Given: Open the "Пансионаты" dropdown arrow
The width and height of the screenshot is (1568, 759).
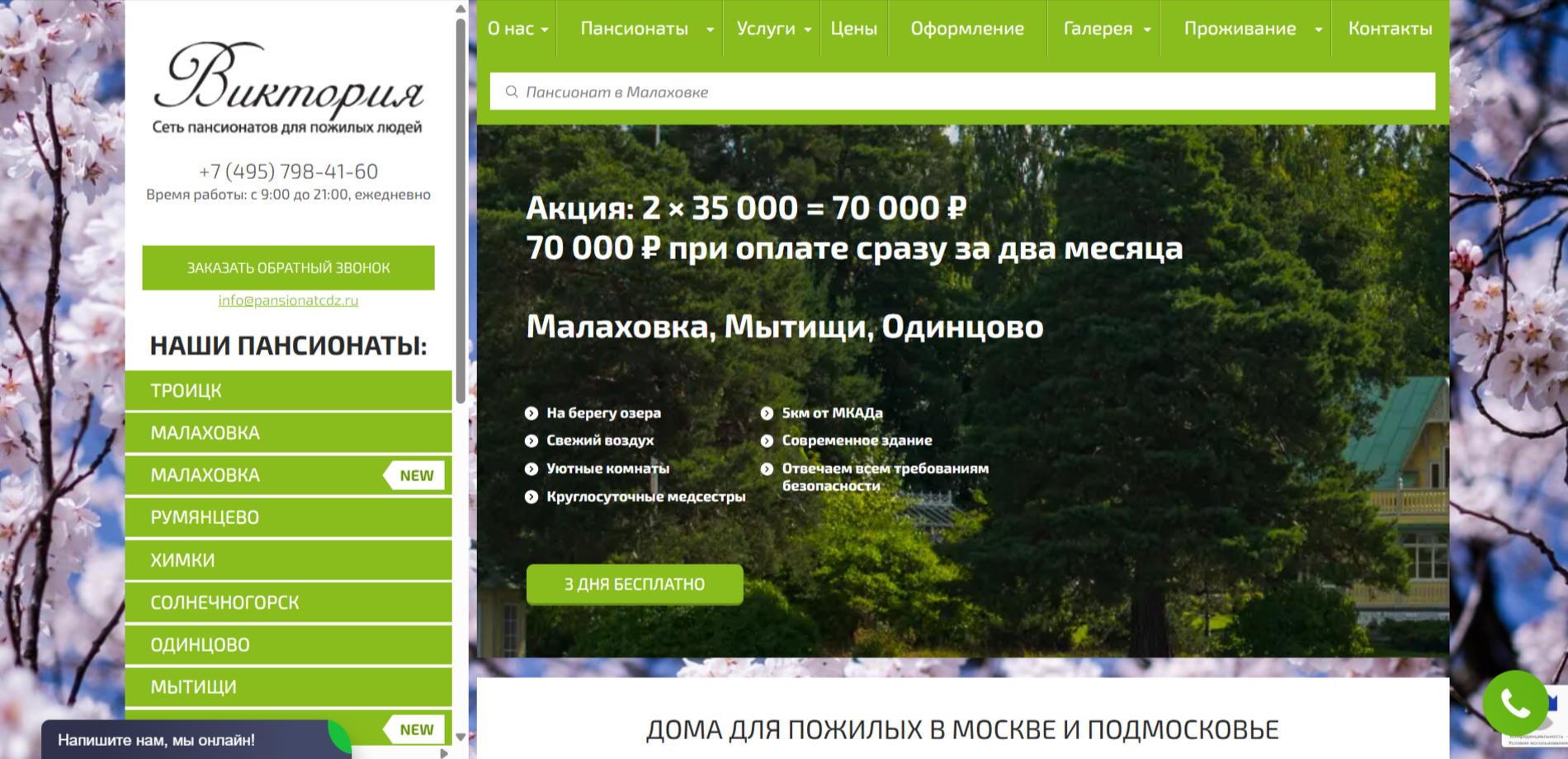Looking at the screenshot, I should [x=710, y=30].
